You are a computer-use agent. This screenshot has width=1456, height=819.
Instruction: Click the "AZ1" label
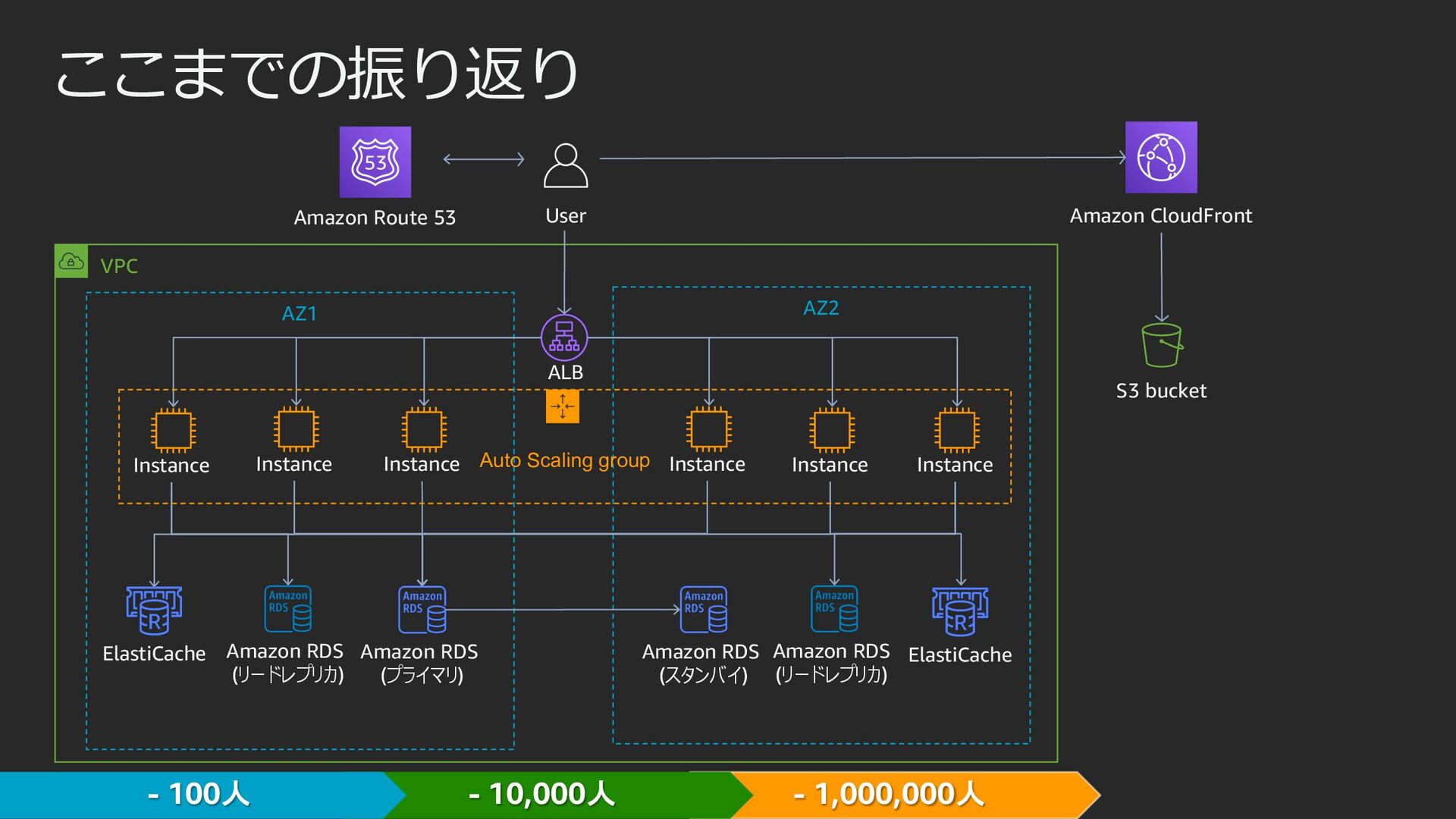click(x=300, y=314)
